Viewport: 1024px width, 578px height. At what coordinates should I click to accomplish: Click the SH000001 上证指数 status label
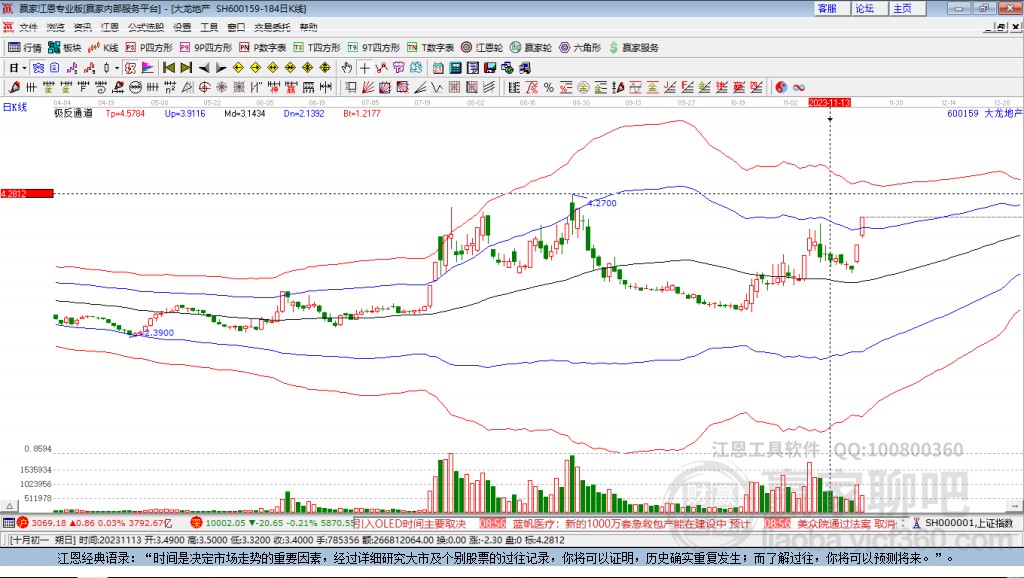pos(968,523)
